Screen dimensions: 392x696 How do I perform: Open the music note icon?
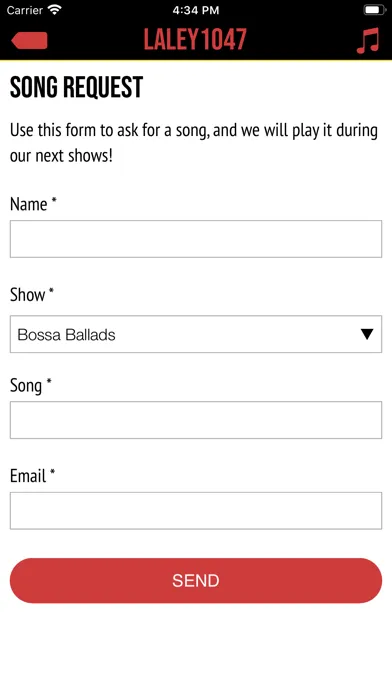pyautogui.click(x=368, y=40)
